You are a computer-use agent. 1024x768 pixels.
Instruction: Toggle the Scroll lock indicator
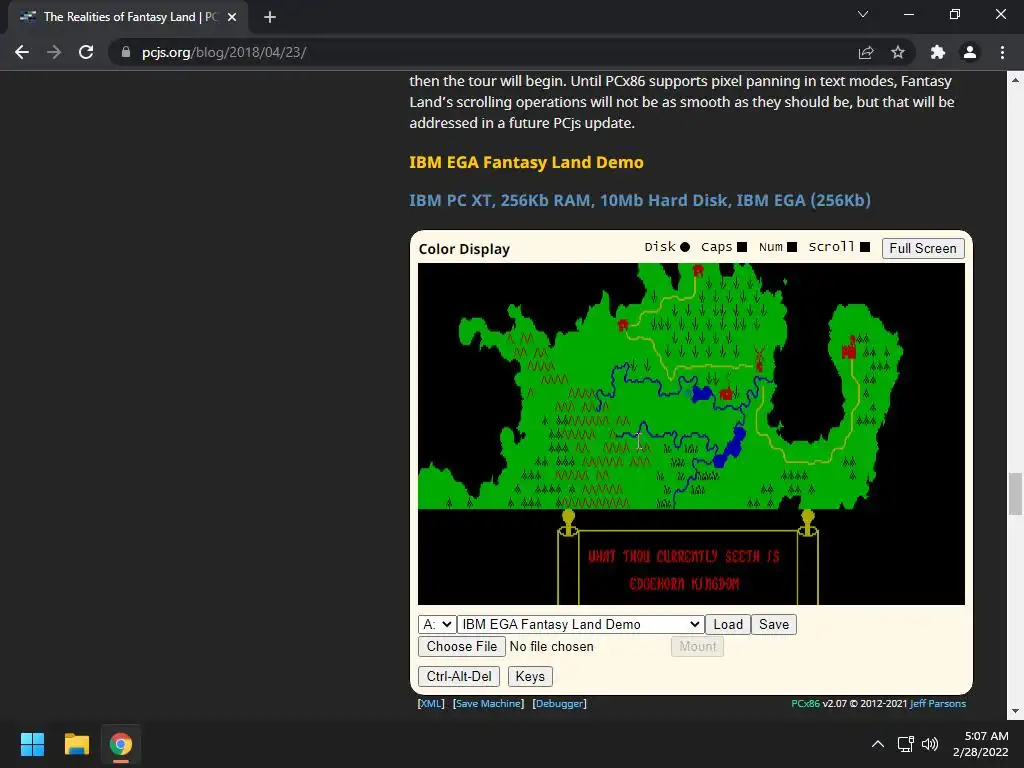pos(865,247)
